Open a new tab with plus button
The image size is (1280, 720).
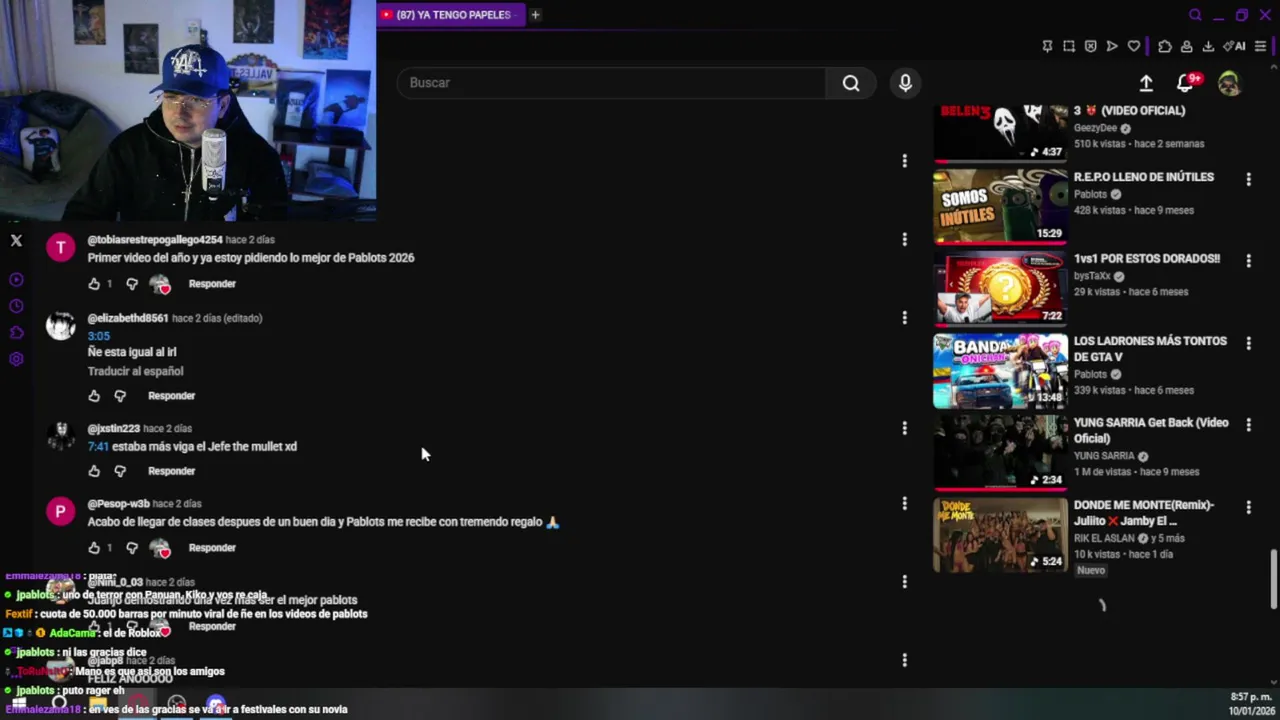[535, 15]
